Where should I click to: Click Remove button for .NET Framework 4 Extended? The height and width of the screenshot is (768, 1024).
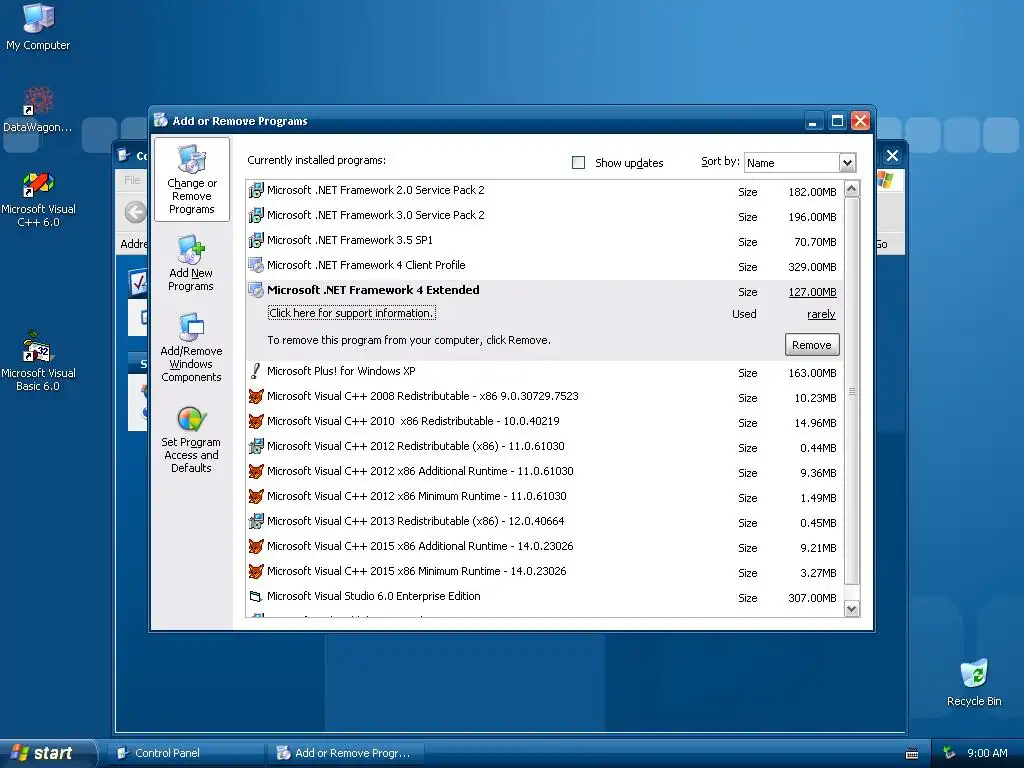812,345
